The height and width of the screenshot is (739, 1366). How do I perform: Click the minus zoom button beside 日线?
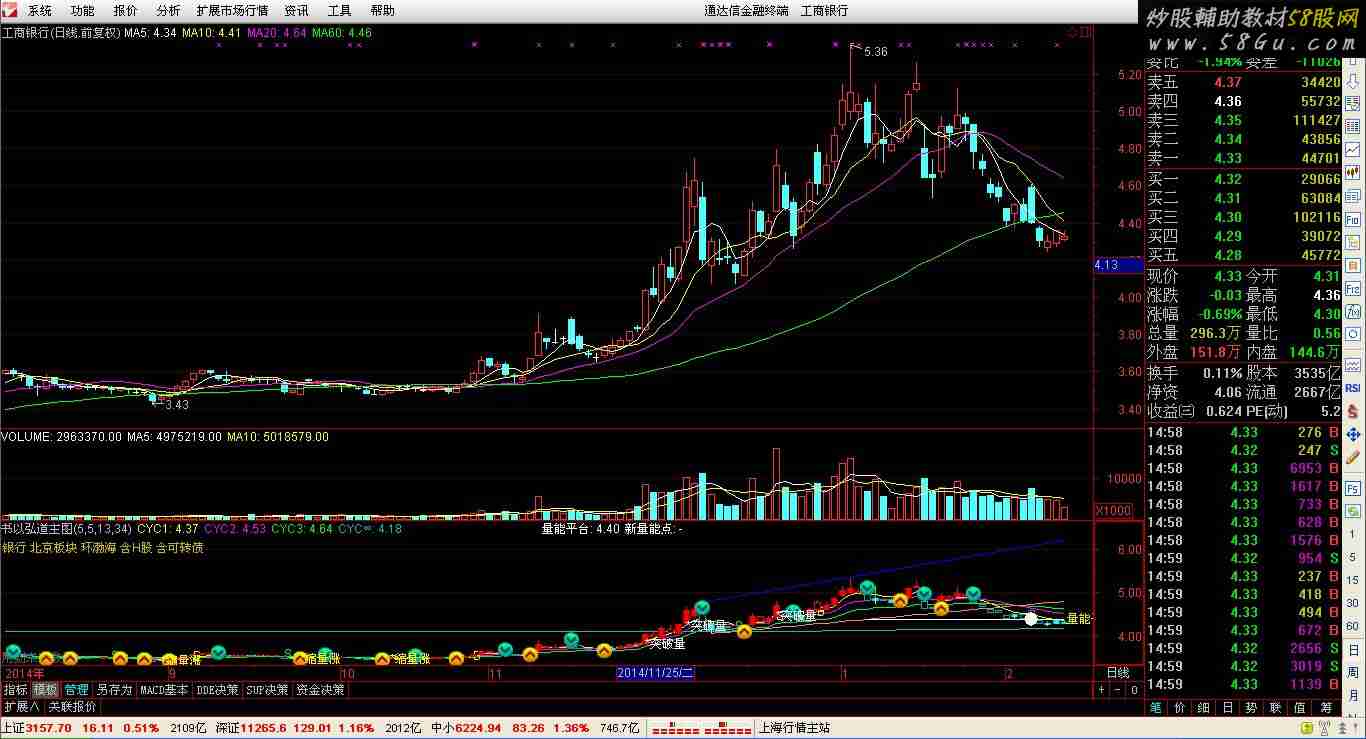(x=1118, y=690)
